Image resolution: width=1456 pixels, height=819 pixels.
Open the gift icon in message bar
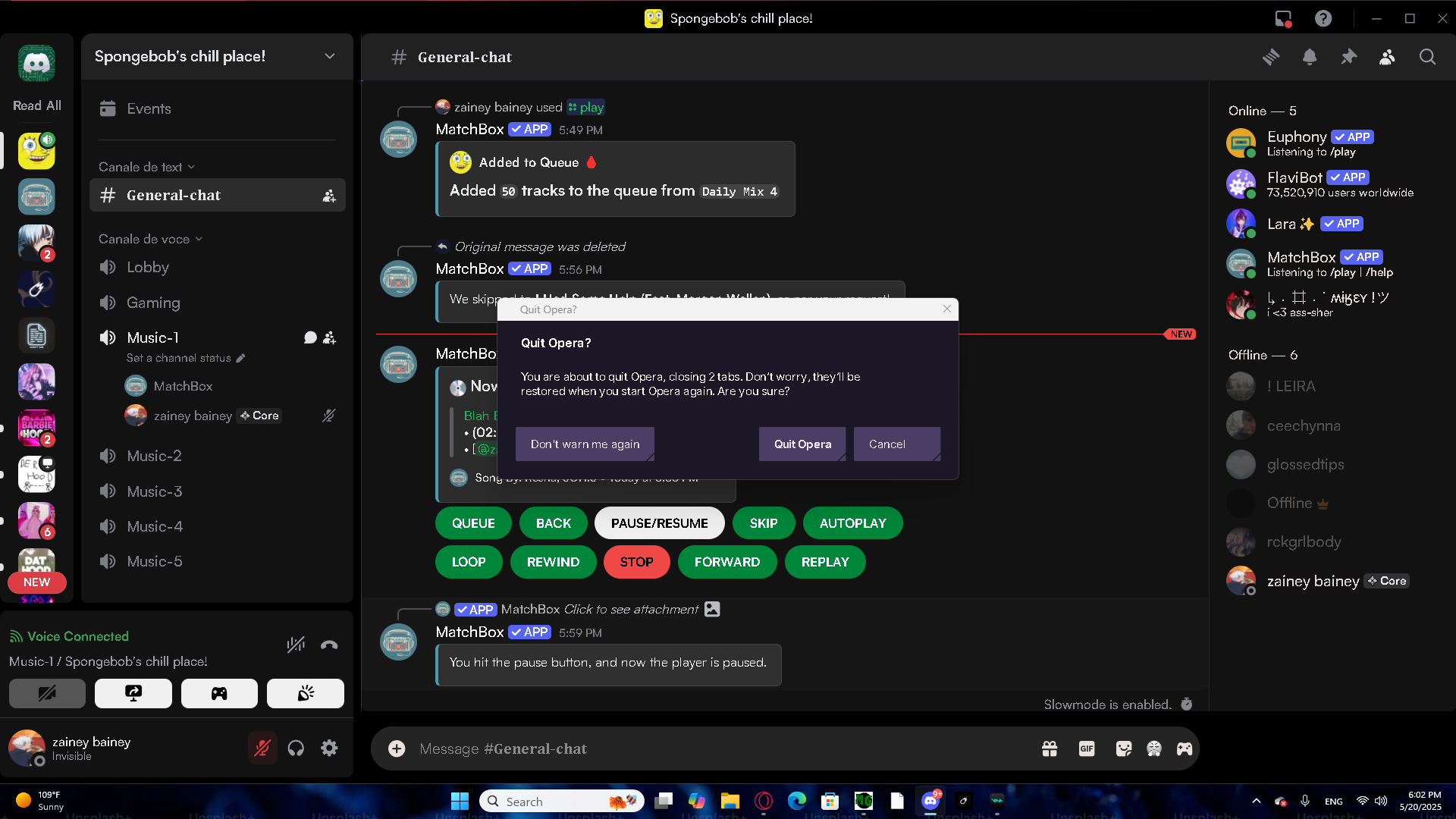[x=1050, y=748]
